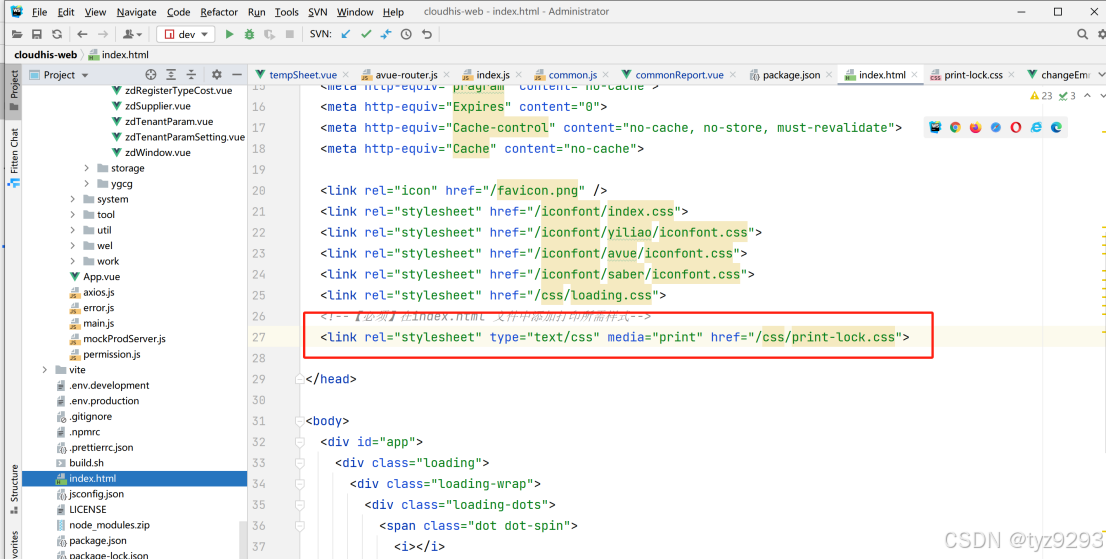Screen dimensions: 1107x560
Task: Open Project panel gear options
Action: 217,74
